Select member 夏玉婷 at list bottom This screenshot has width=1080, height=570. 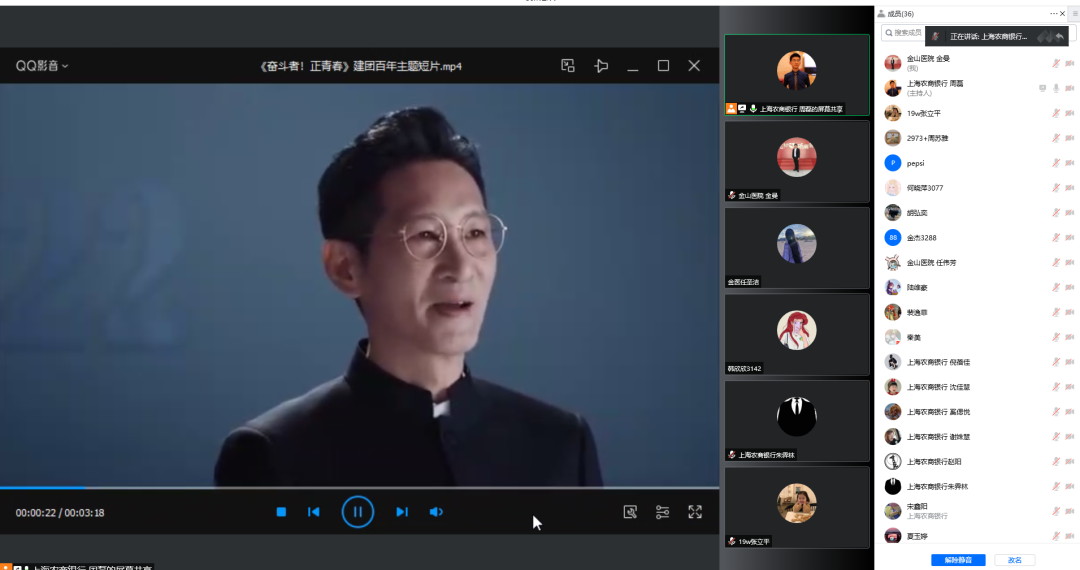[978, 536]
